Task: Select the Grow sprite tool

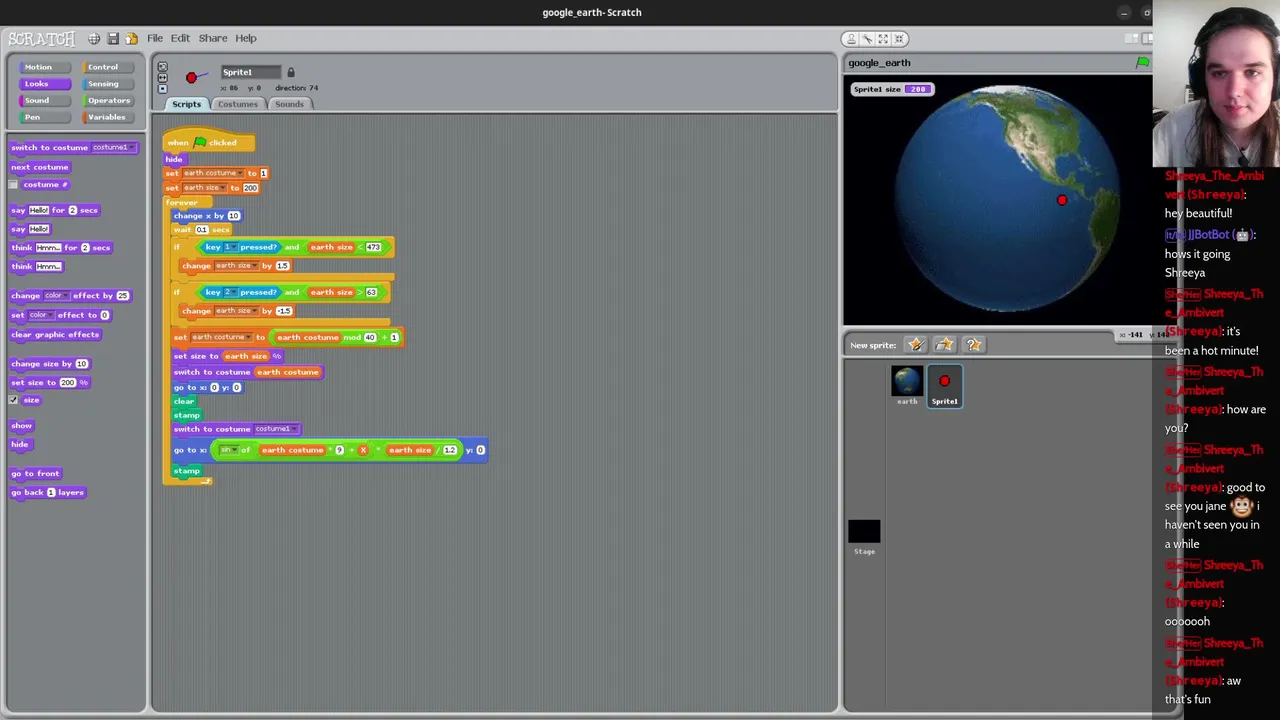Action: pos(883,38)
